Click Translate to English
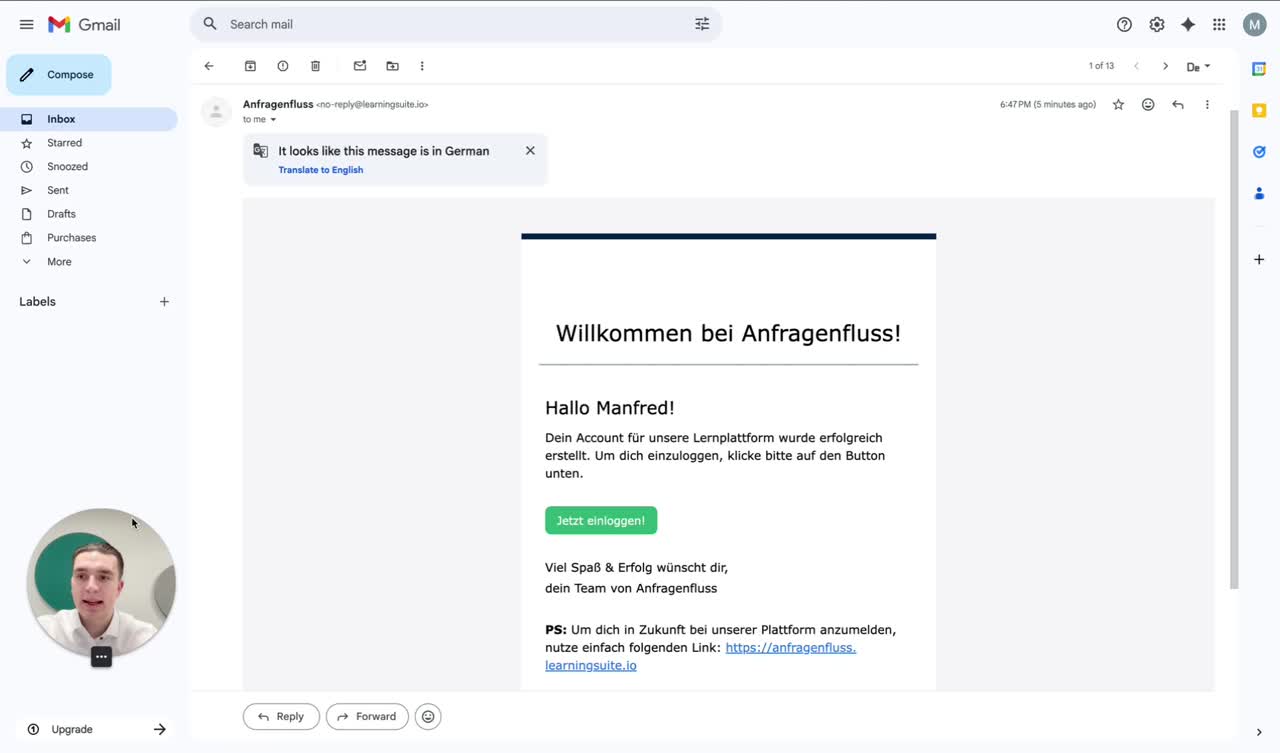 click(x=320, y=170)
